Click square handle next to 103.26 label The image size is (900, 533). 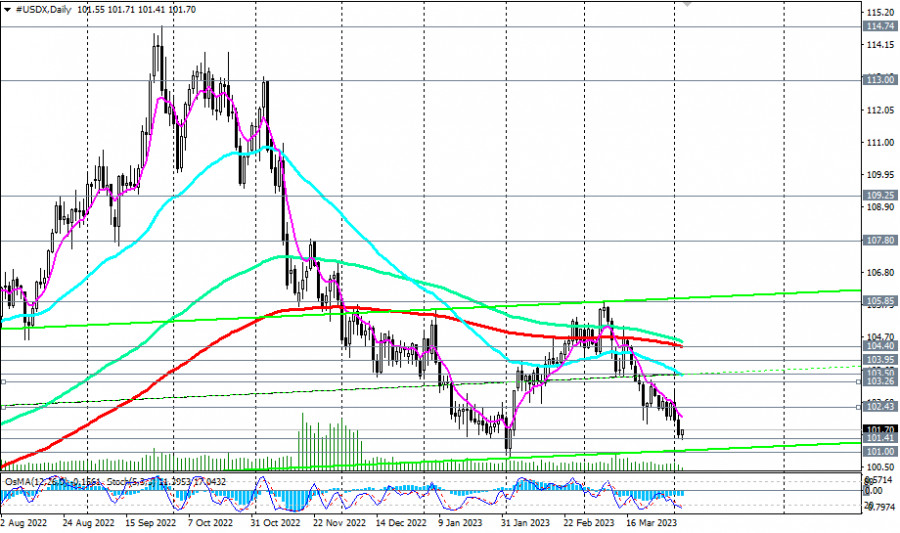point(858,381)
